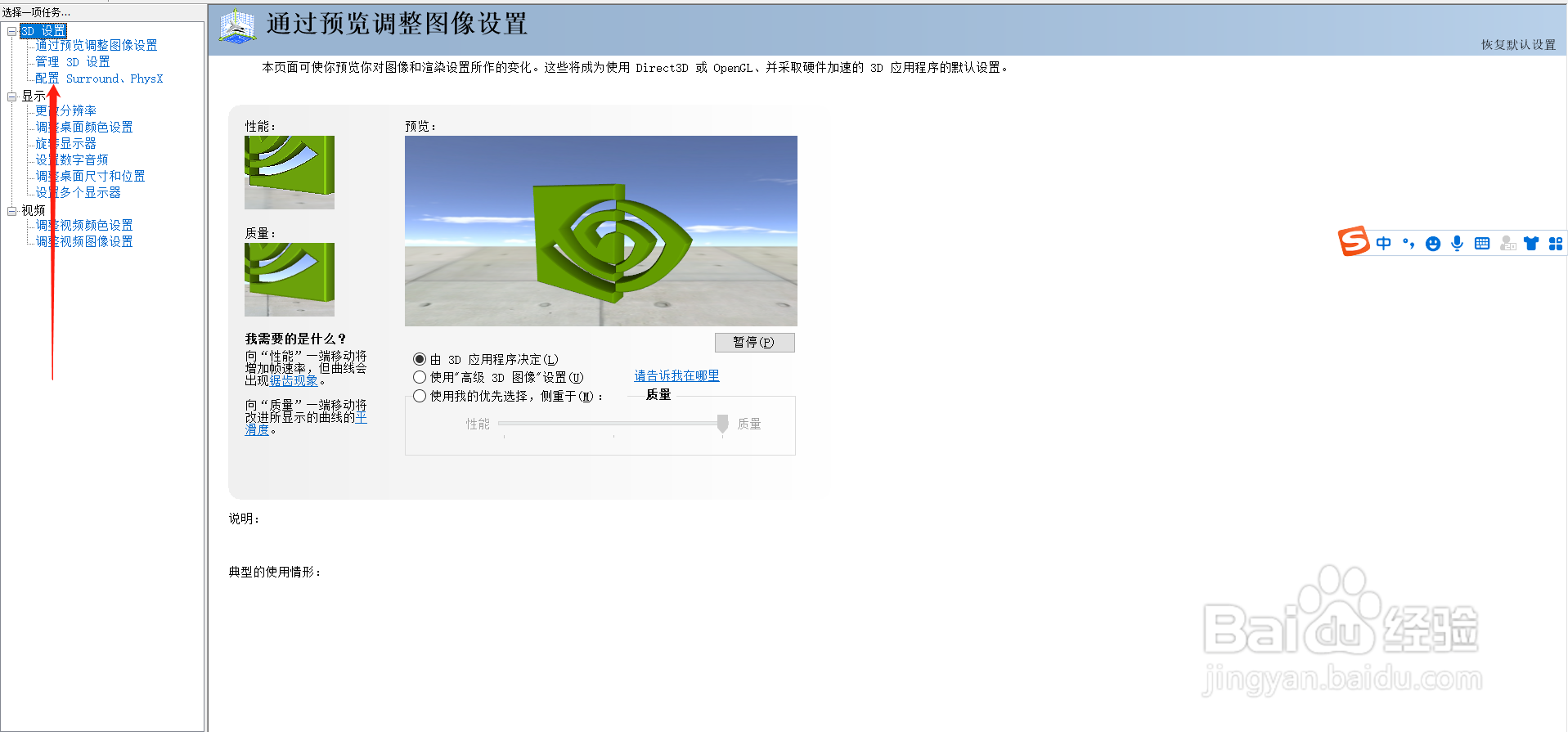Switch Sogou input to Chinese/English mode

click(x=1383, y=244)
